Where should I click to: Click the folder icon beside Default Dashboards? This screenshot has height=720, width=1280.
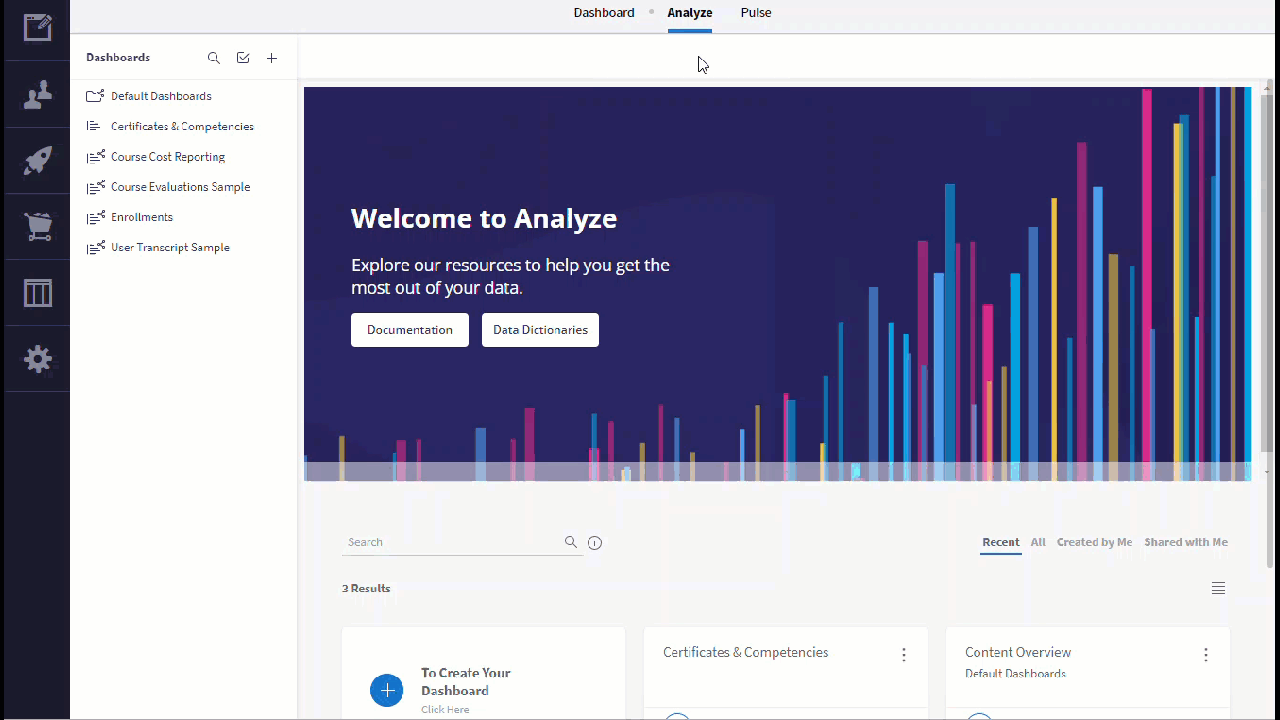pos(95,96)
